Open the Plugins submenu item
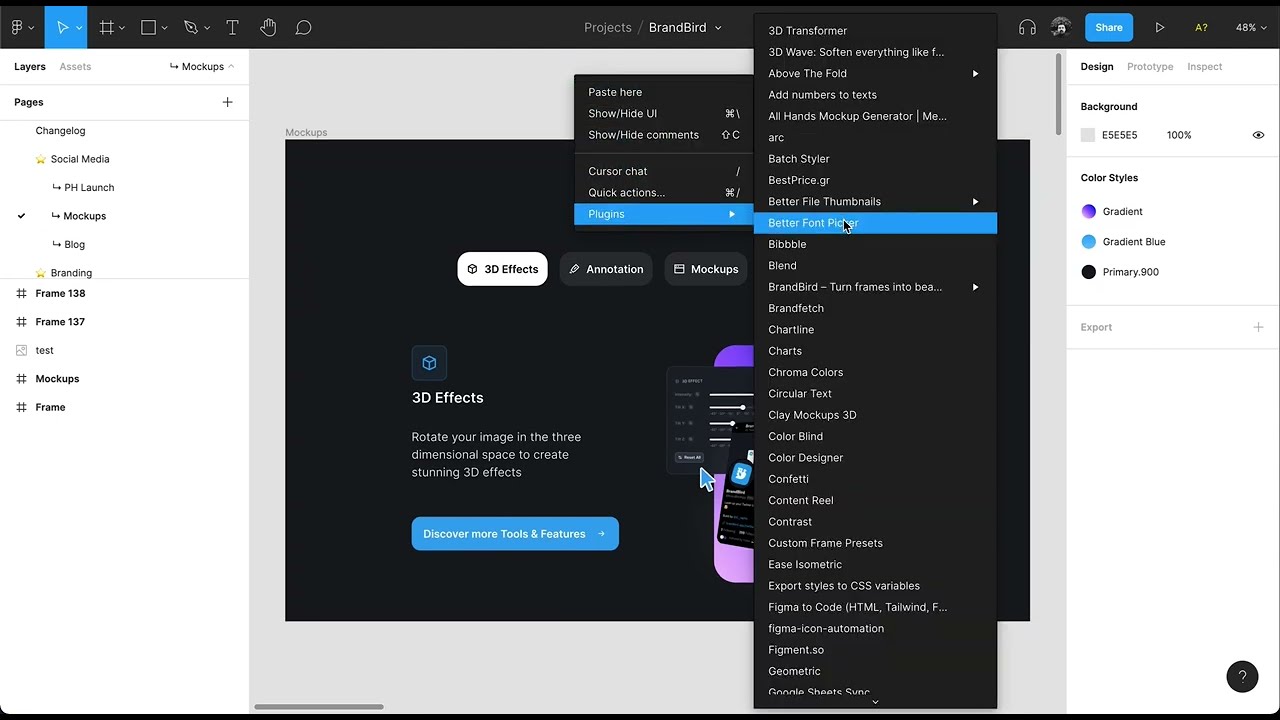The height and width of the screenshot is (720, 1280). click(663, 214)
